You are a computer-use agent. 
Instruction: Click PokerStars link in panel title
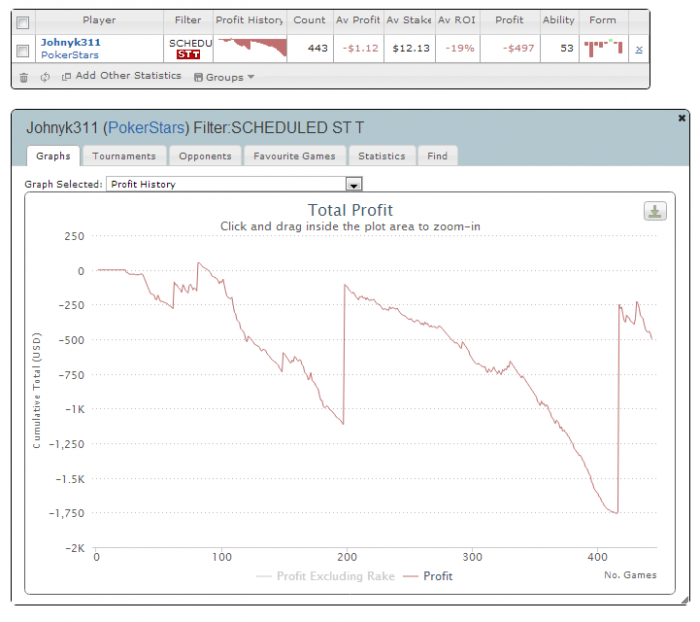146,128
